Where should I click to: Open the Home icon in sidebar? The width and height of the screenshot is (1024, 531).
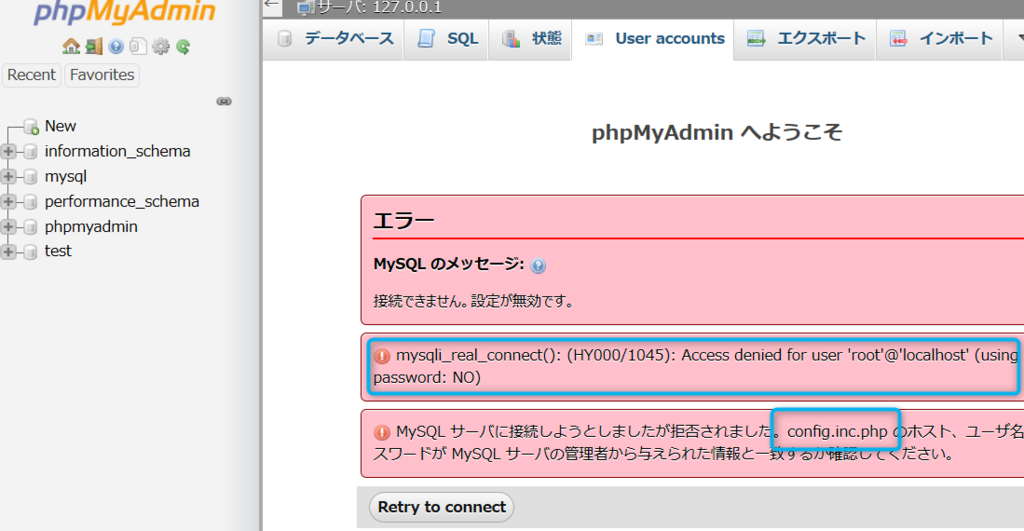pos(71,46)
